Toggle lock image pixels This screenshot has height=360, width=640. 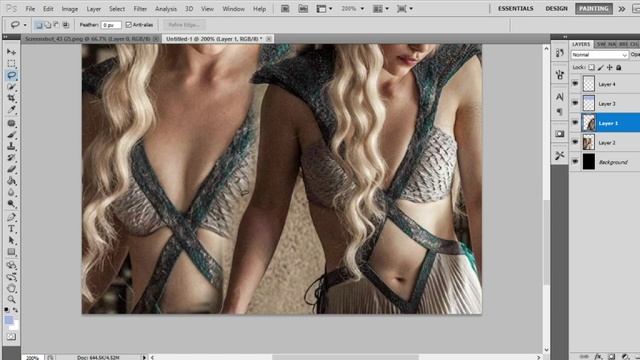pyautogui.click(x=600, y=67)
